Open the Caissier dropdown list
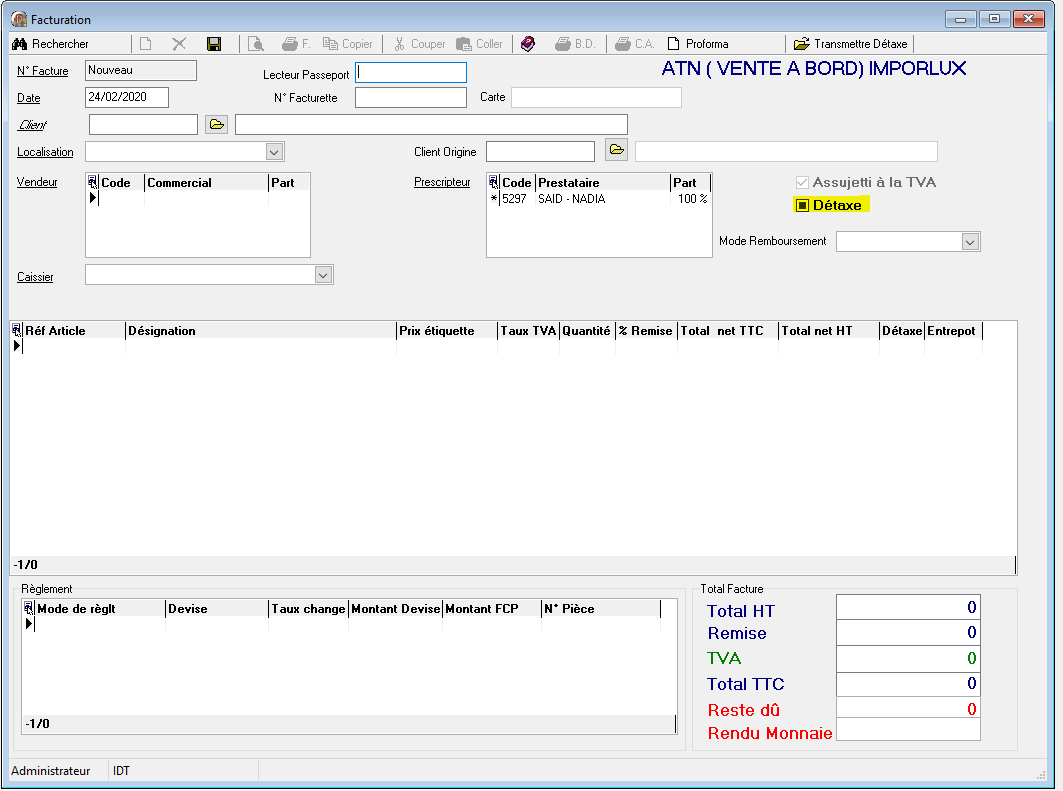Screen dimensions: 1063x791 point(322,275)
